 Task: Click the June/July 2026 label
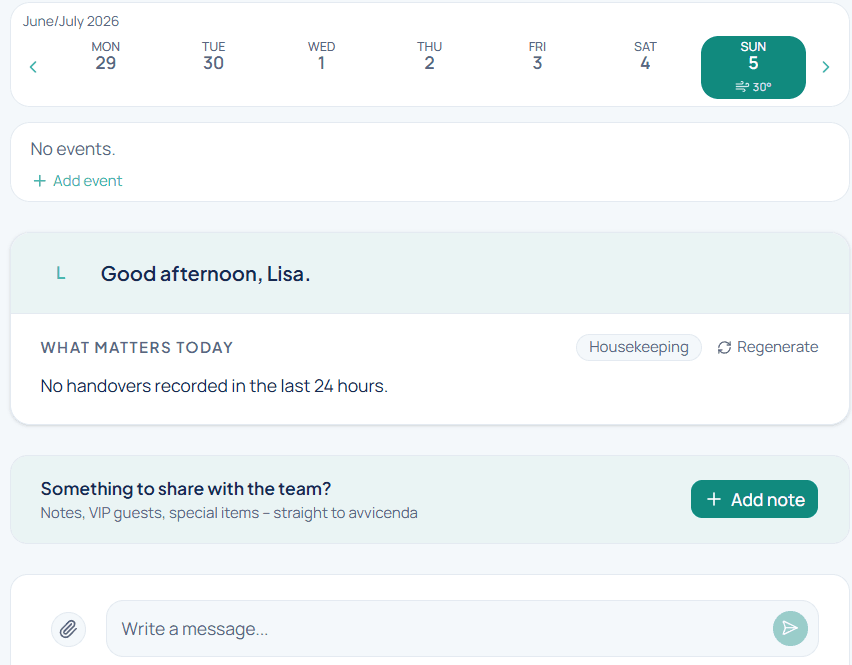tap(71, 21)
